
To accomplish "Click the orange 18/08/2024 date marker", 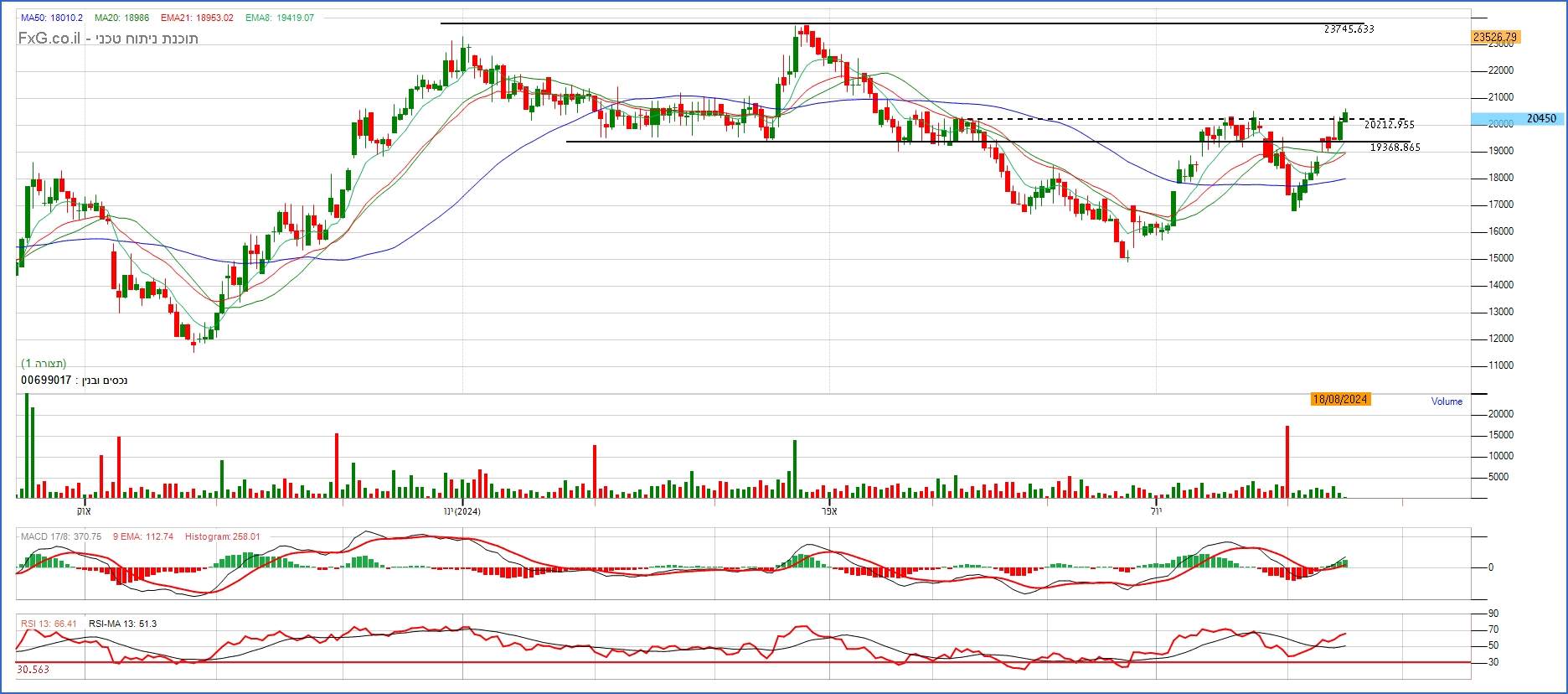I will click(1340, 399).
